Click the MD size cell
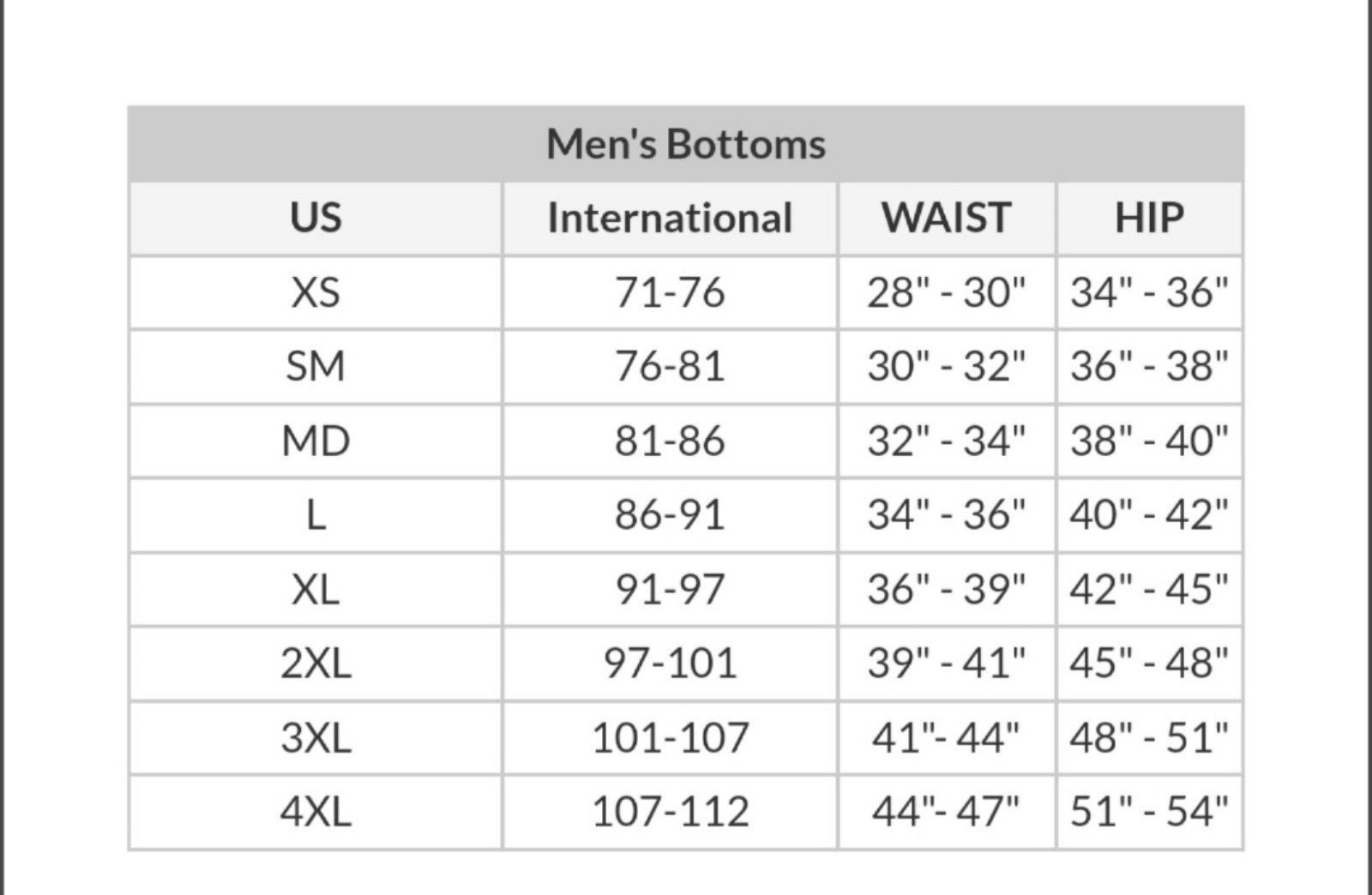 (x=316, y=441)
